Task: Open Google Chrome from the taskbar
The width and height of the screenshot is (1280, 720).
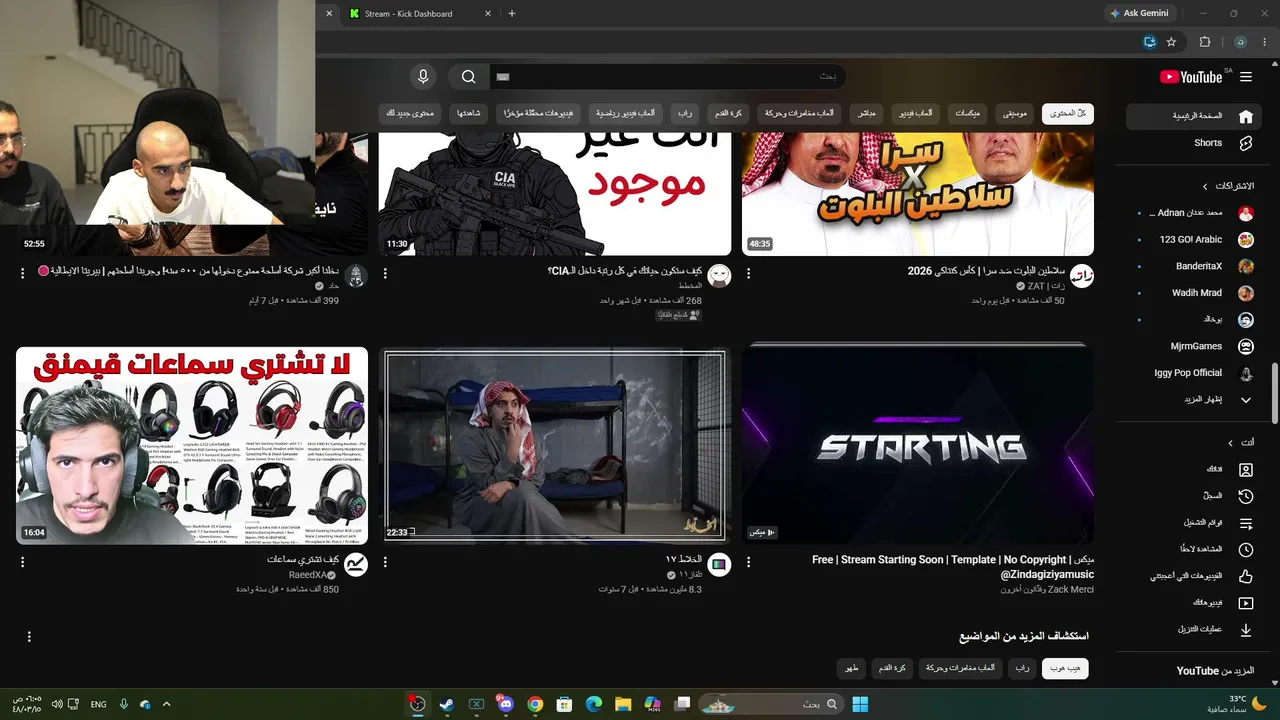Action: point(535,704)
